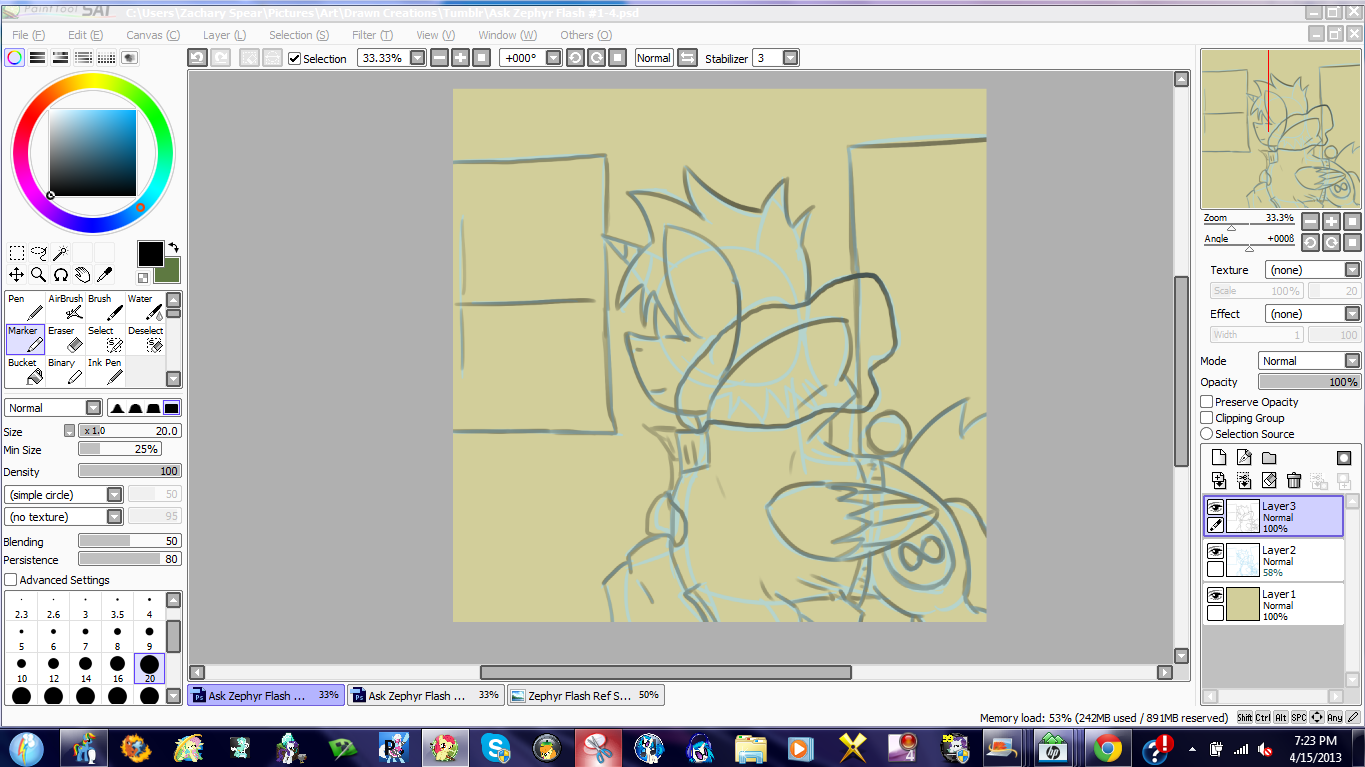Screen dimensions: 1365x767
Task: Choose Selection Source radio button
Action: (x=1207, y=434)
